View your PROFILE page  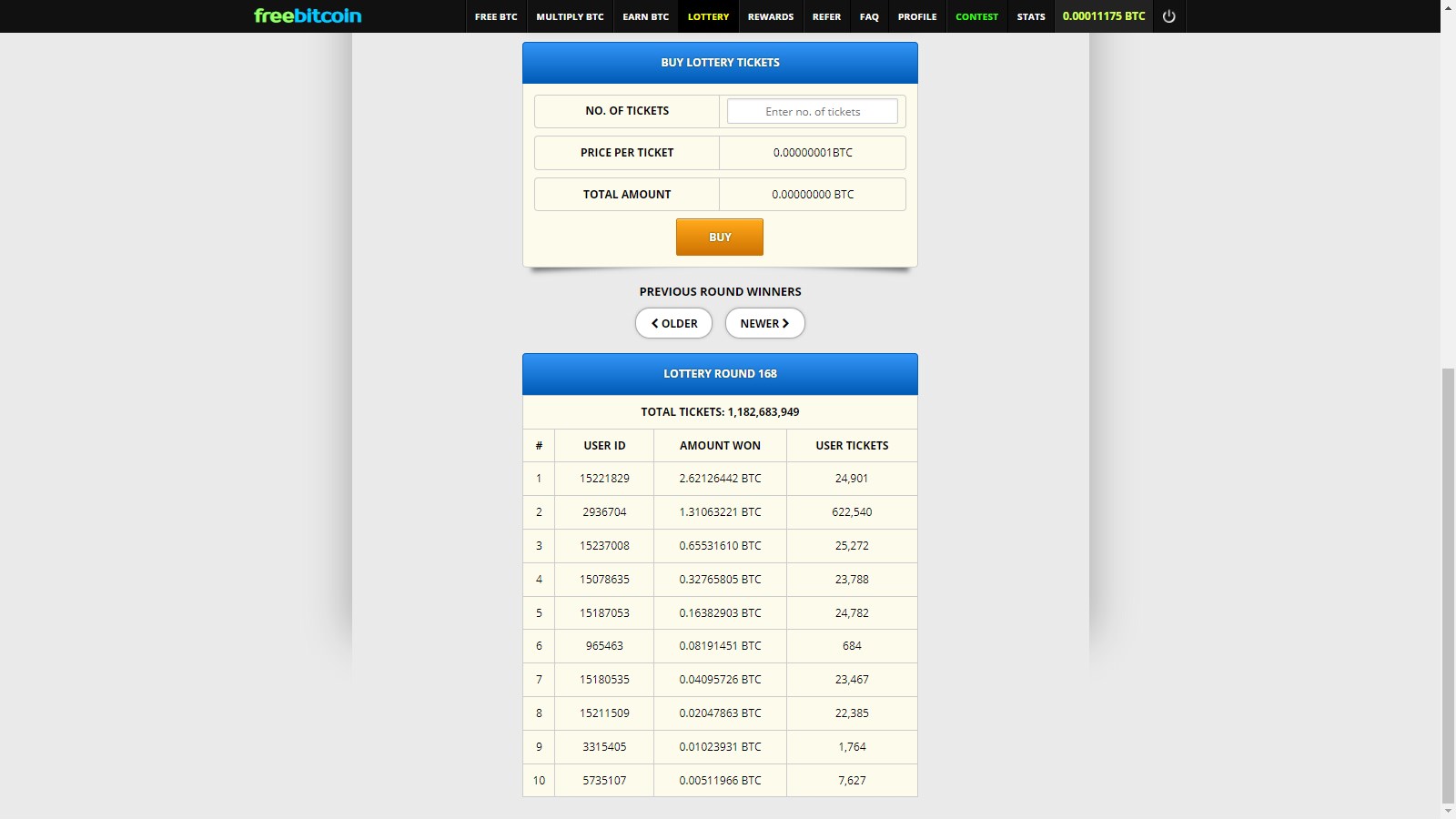tap(917, 15)
